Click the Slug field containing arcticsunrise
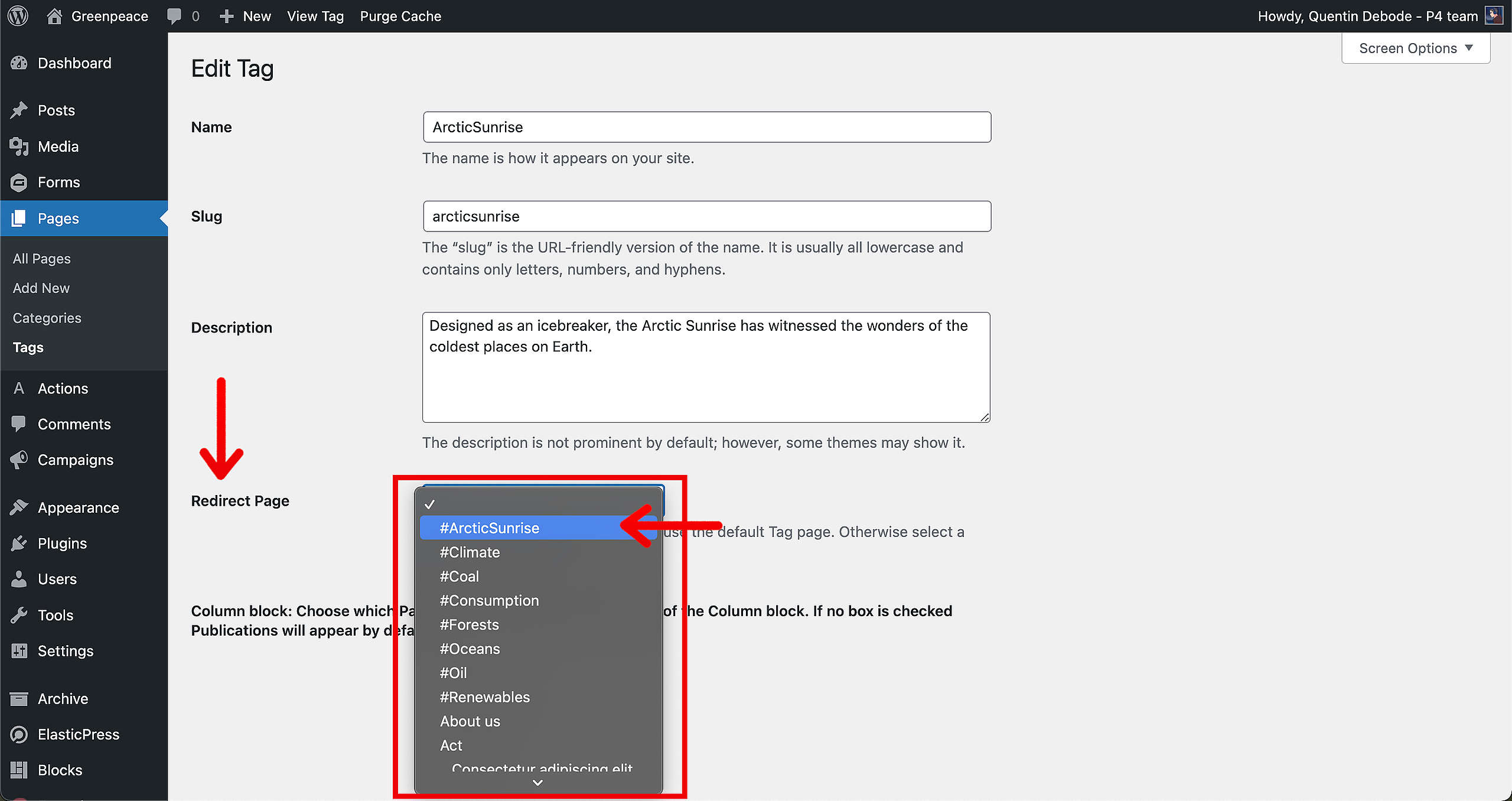 (x=707, y=216)
